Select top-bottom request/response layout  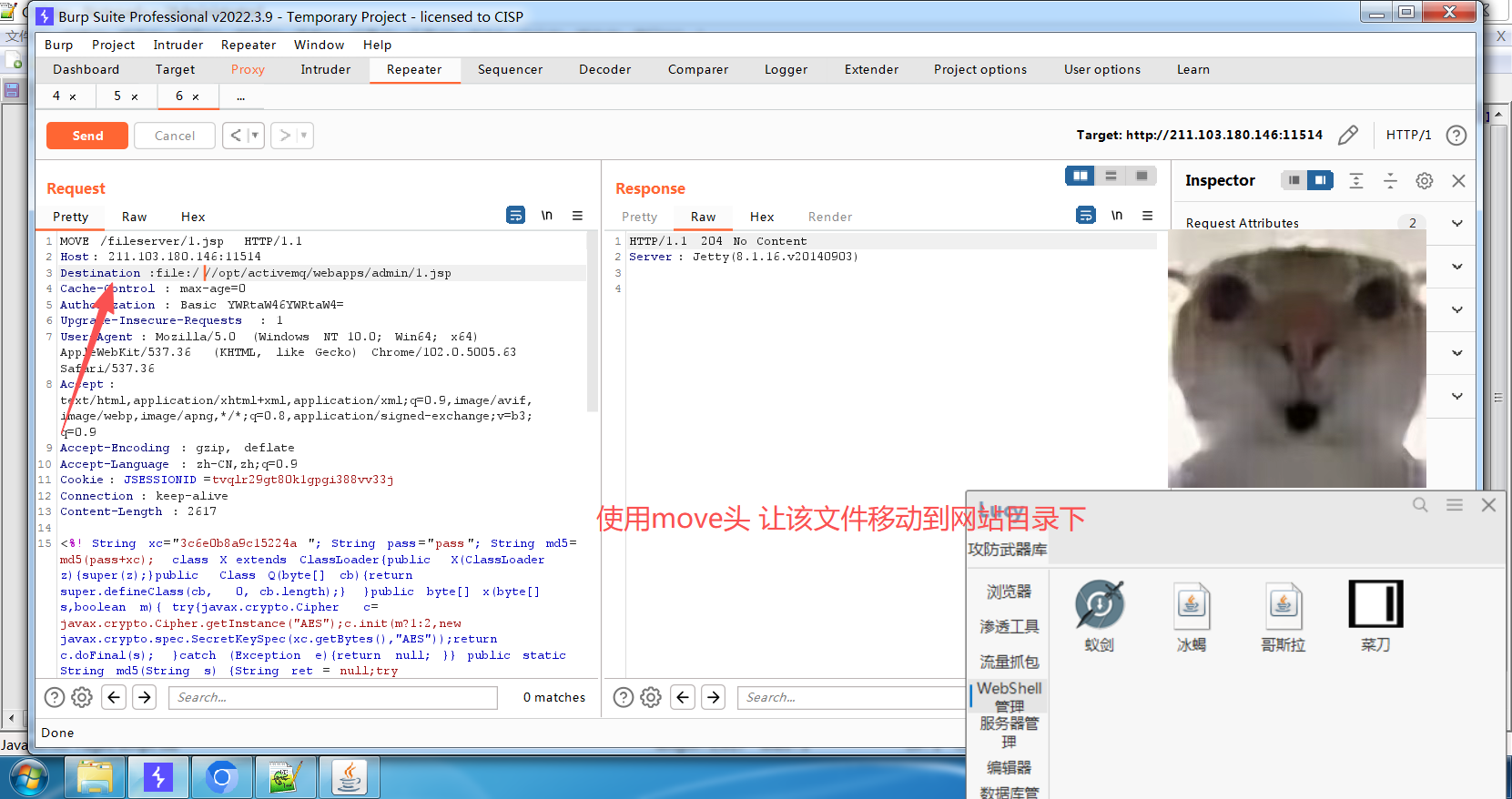click(x=1111, y=176)
